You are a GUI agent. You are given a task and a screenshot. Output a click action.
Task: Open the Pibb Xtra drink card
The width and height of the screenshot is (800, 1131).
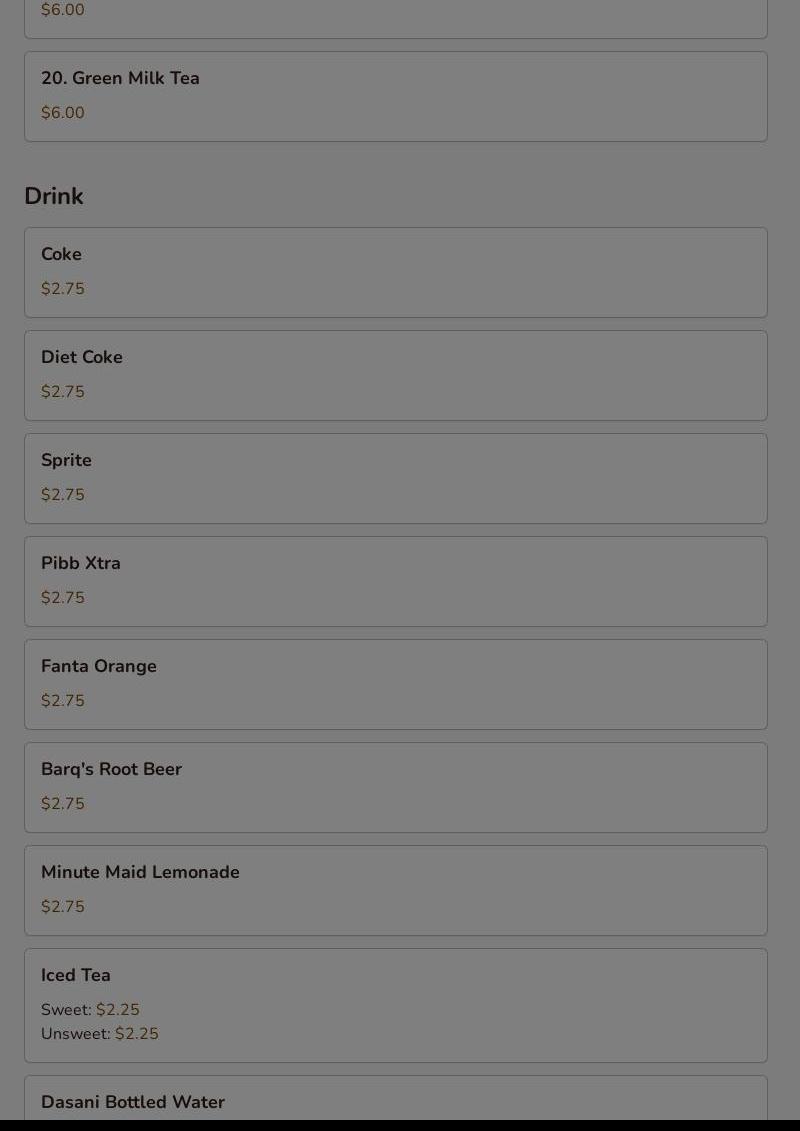point(395,581)
